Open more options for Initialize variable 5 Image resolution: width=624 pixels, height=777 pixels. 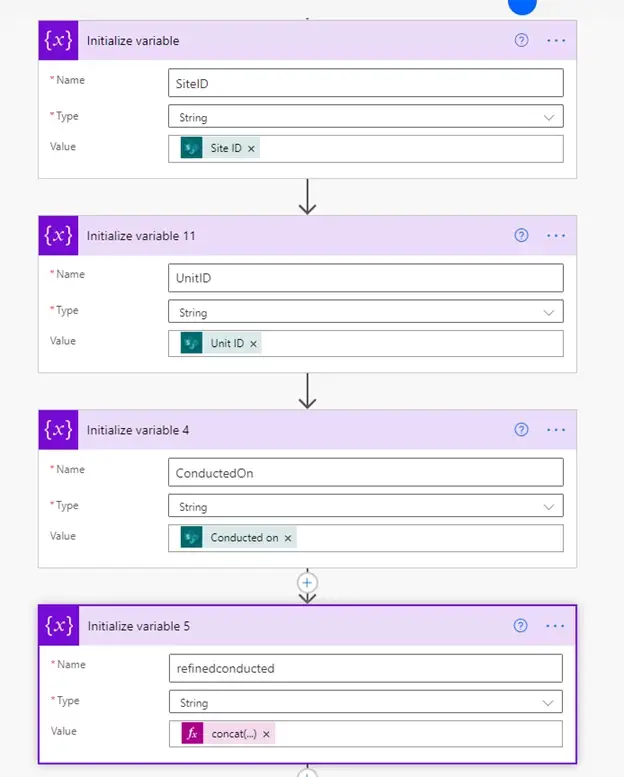coord(555,626)
